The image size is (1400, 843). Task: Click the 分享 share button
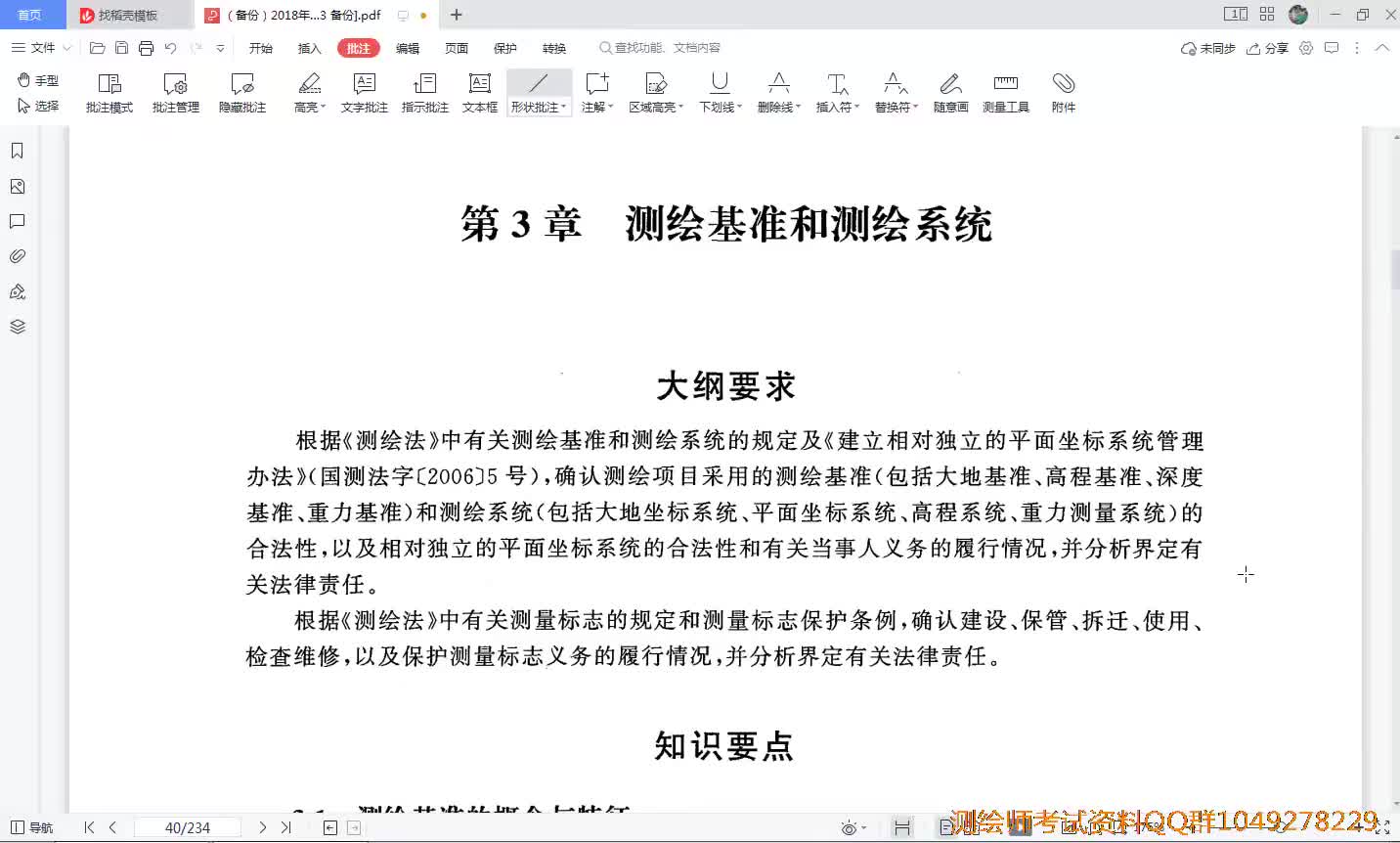click(x=1268, y=48)
